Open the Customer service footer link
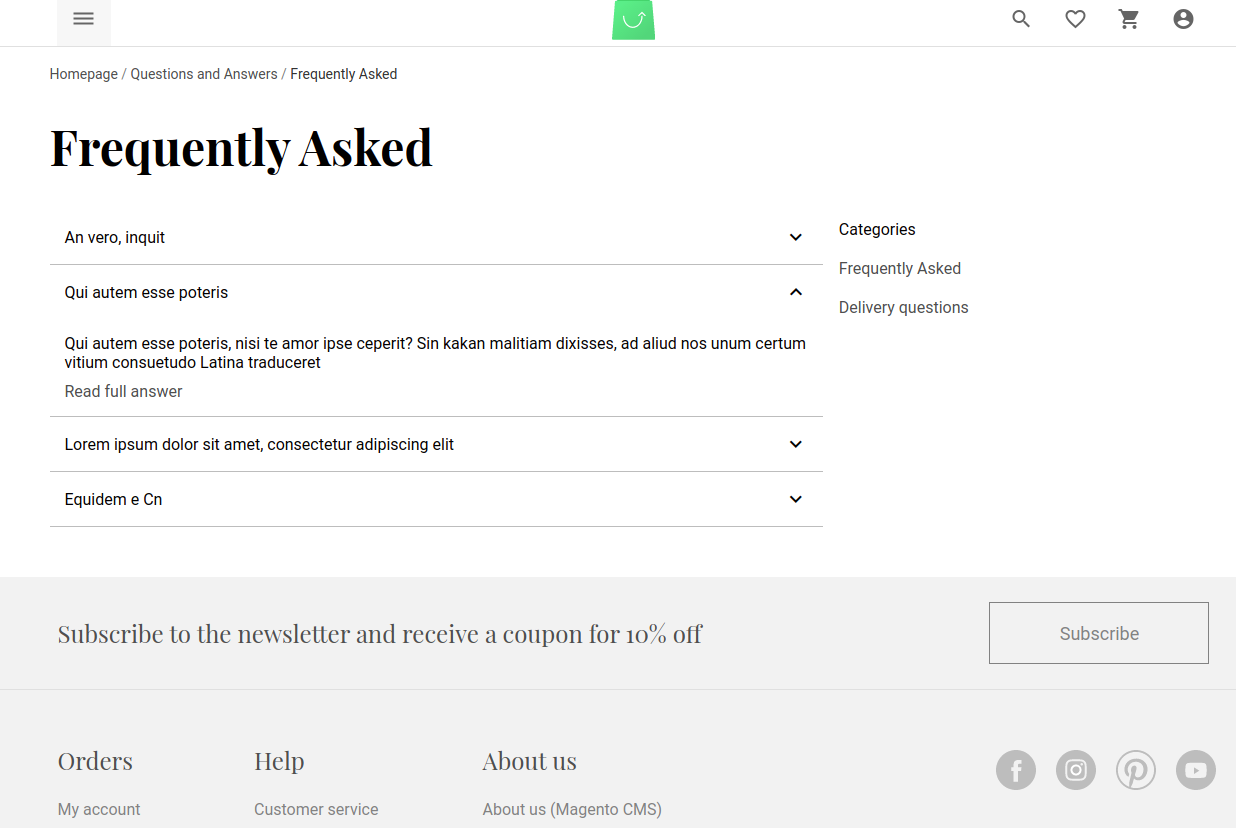1236x828 pixels. 316,809
